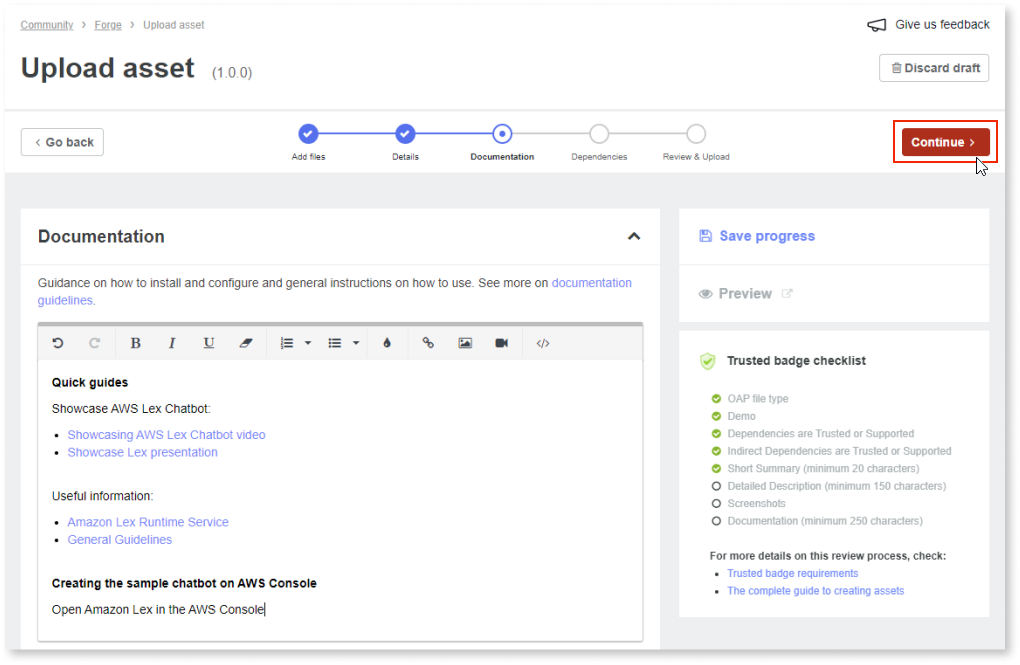The width and height of the screenshot is (1020, 665).
Task: Open the Forge breadcrumb link
Action: (x=108, y=25)
